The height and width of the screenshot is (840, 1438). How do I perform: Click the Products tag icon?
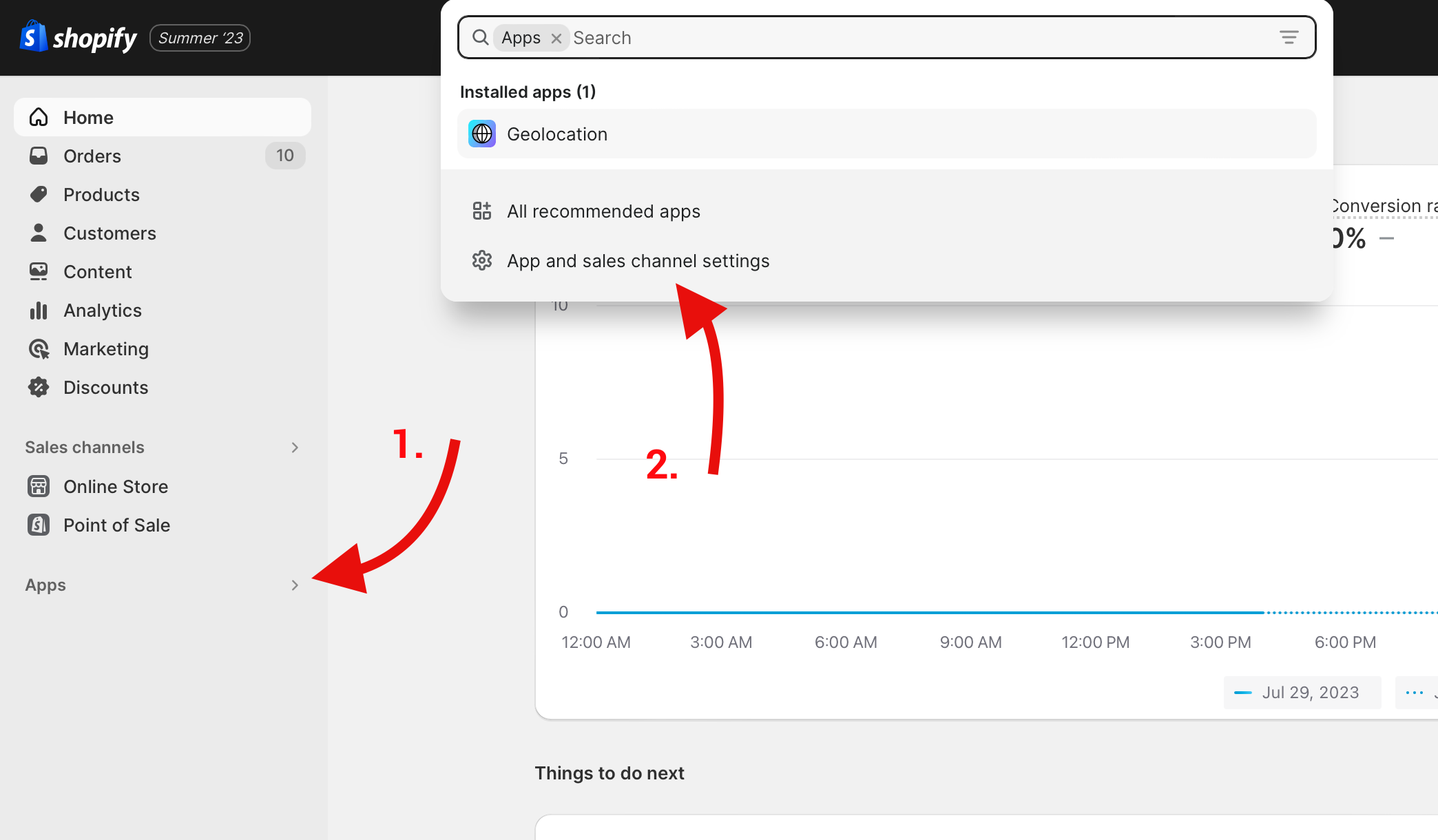point(39,194)
